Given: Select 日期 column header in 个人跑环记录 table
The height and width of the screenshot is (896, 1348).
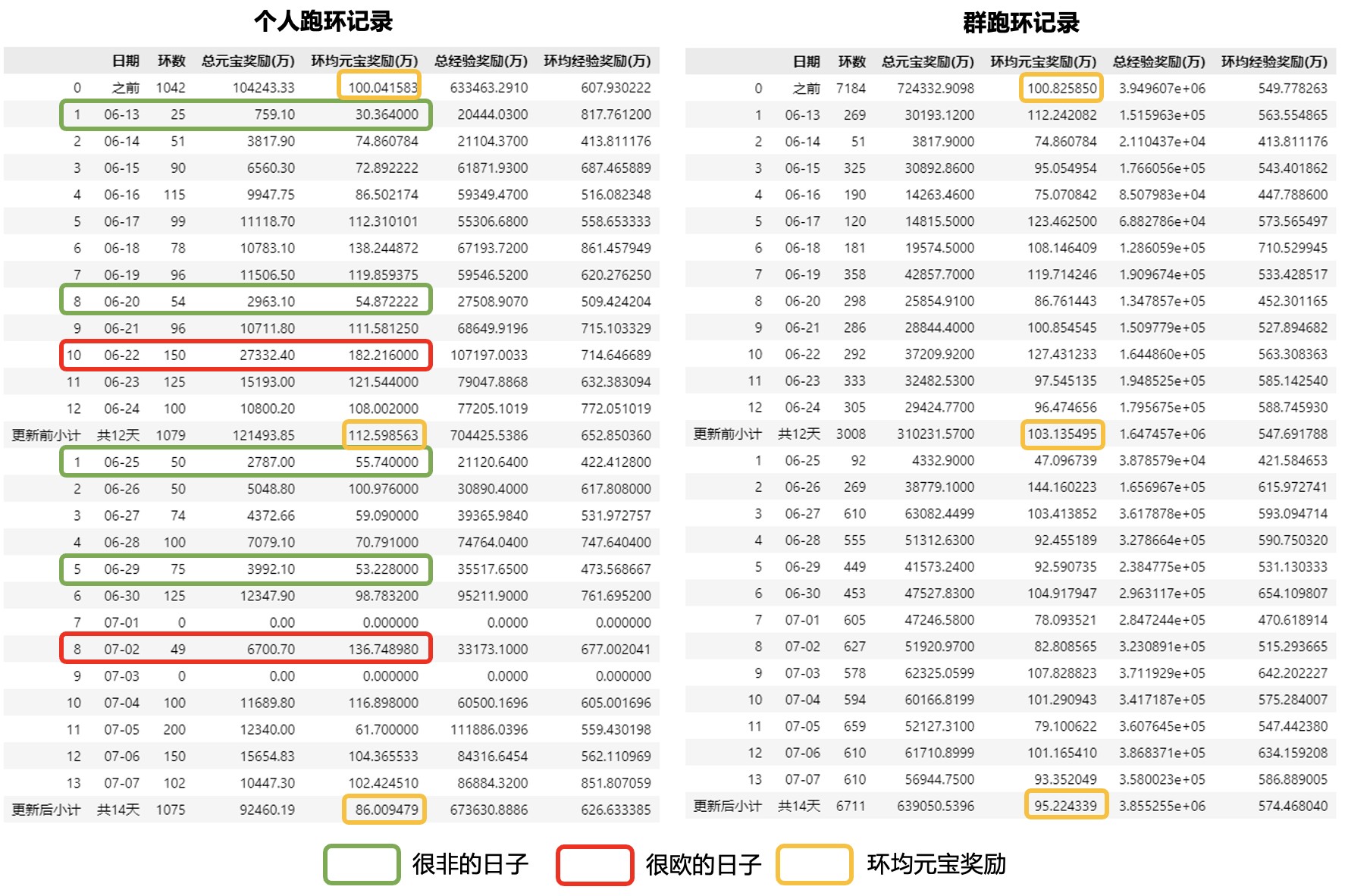Looking at the screenshot, I should point(126,61).
